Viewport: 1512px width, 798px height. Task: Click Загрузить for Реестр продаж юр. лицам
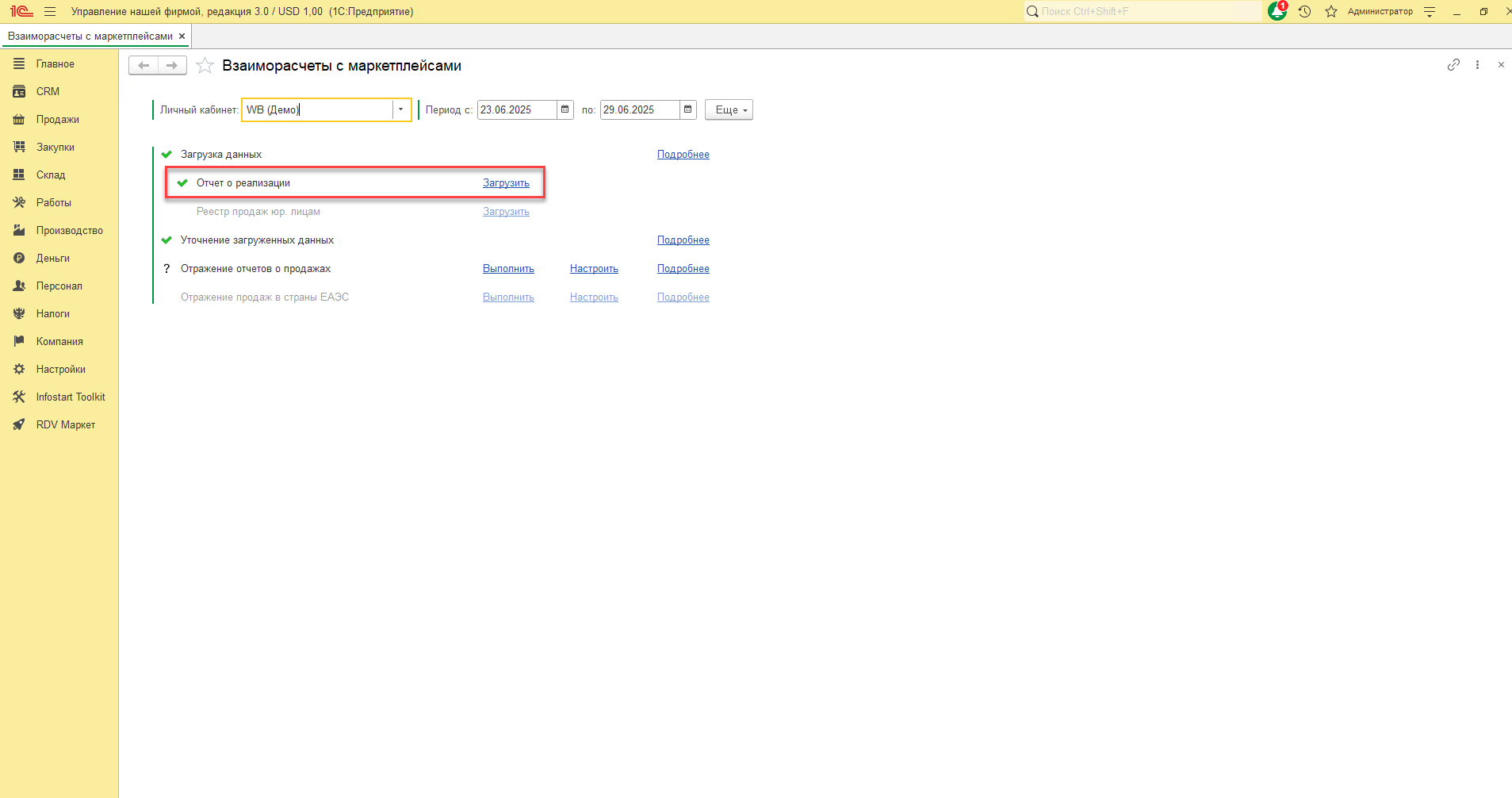coord(506,211)
